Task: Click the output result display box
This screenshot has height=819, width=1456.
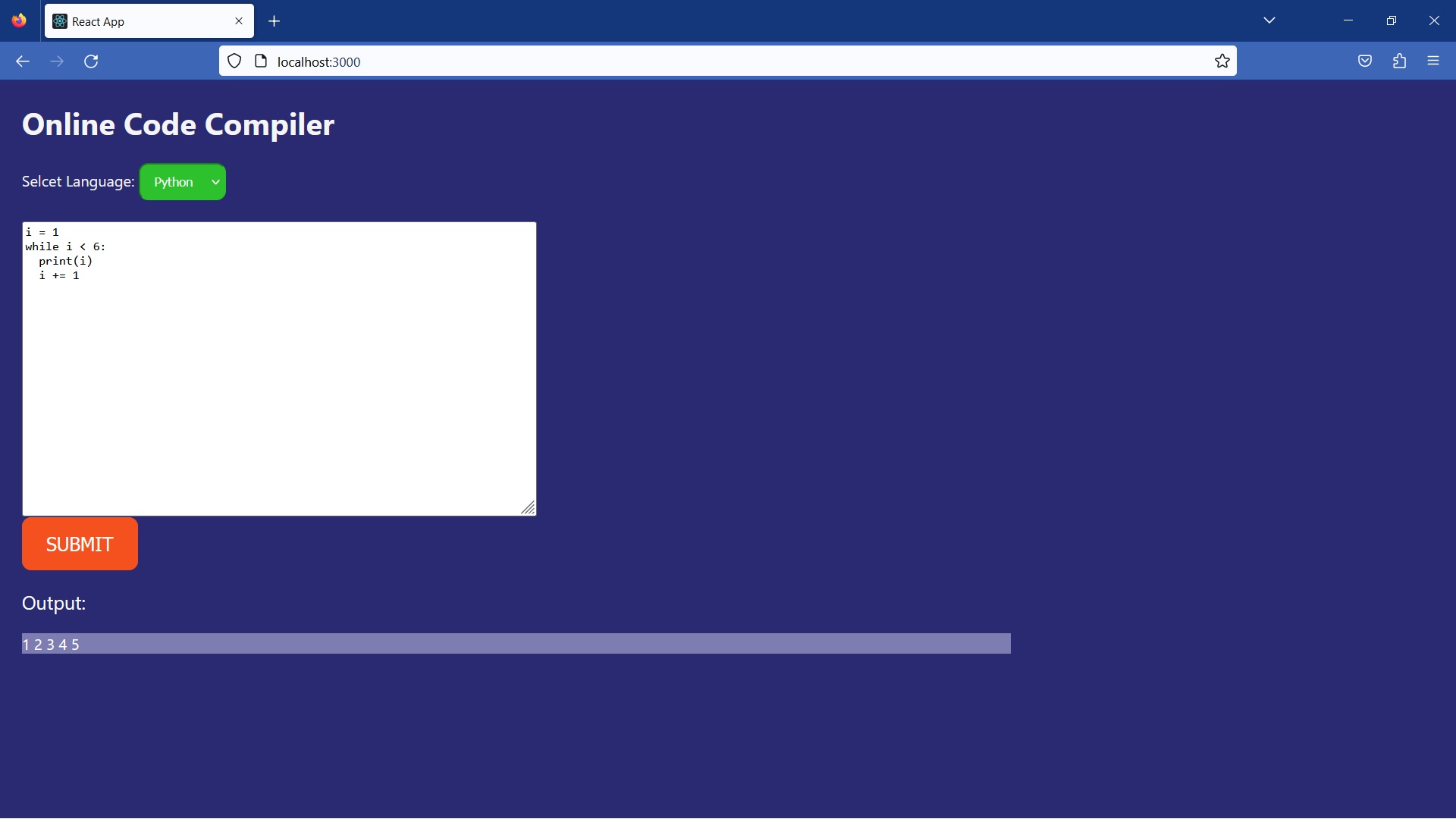Action: tap(516, 644)
